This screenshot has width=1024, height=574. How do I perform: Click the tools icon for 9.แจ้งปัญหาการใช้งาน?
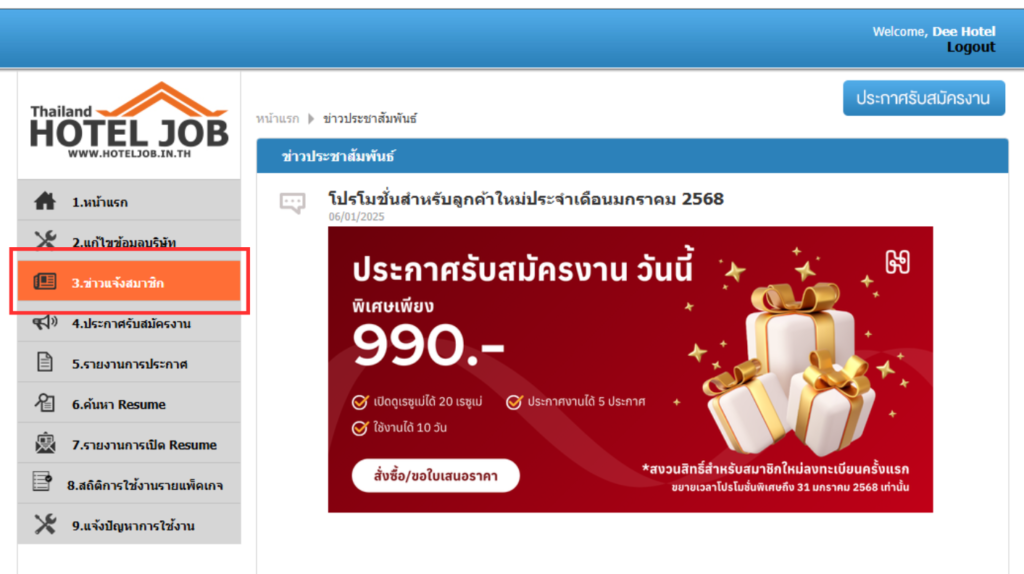[45, 524]
